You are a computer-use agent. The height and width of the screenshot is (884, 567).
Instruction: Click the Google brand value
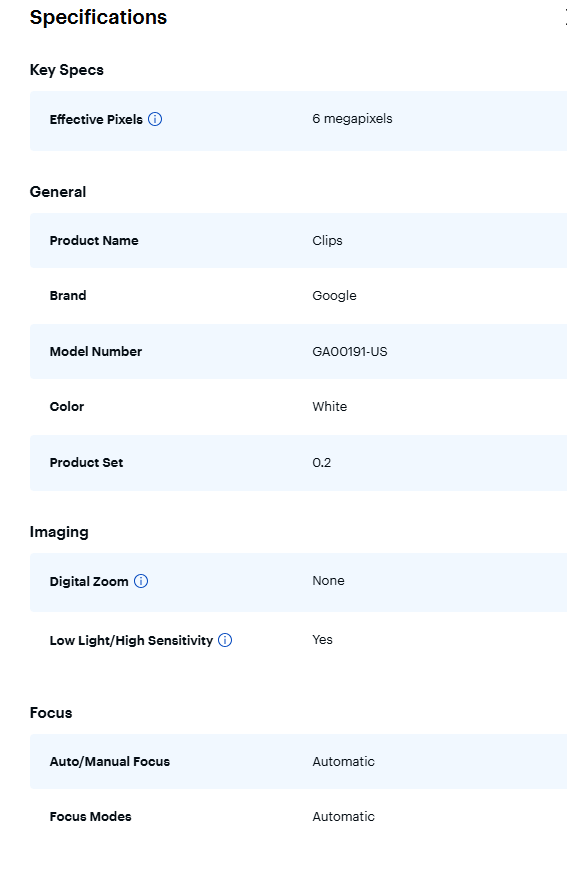point(334,296)
